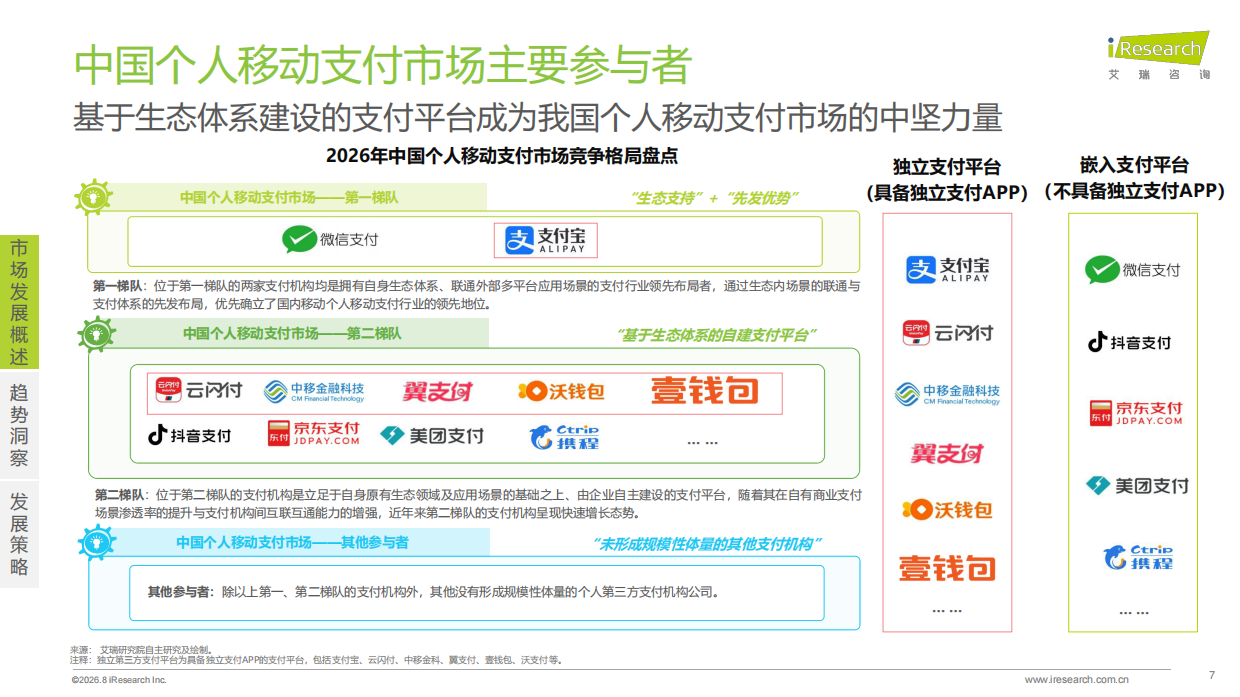Open the www.iresearch.com.cn link
This screenshot has width=1240, height=697.
[1076, 679]
